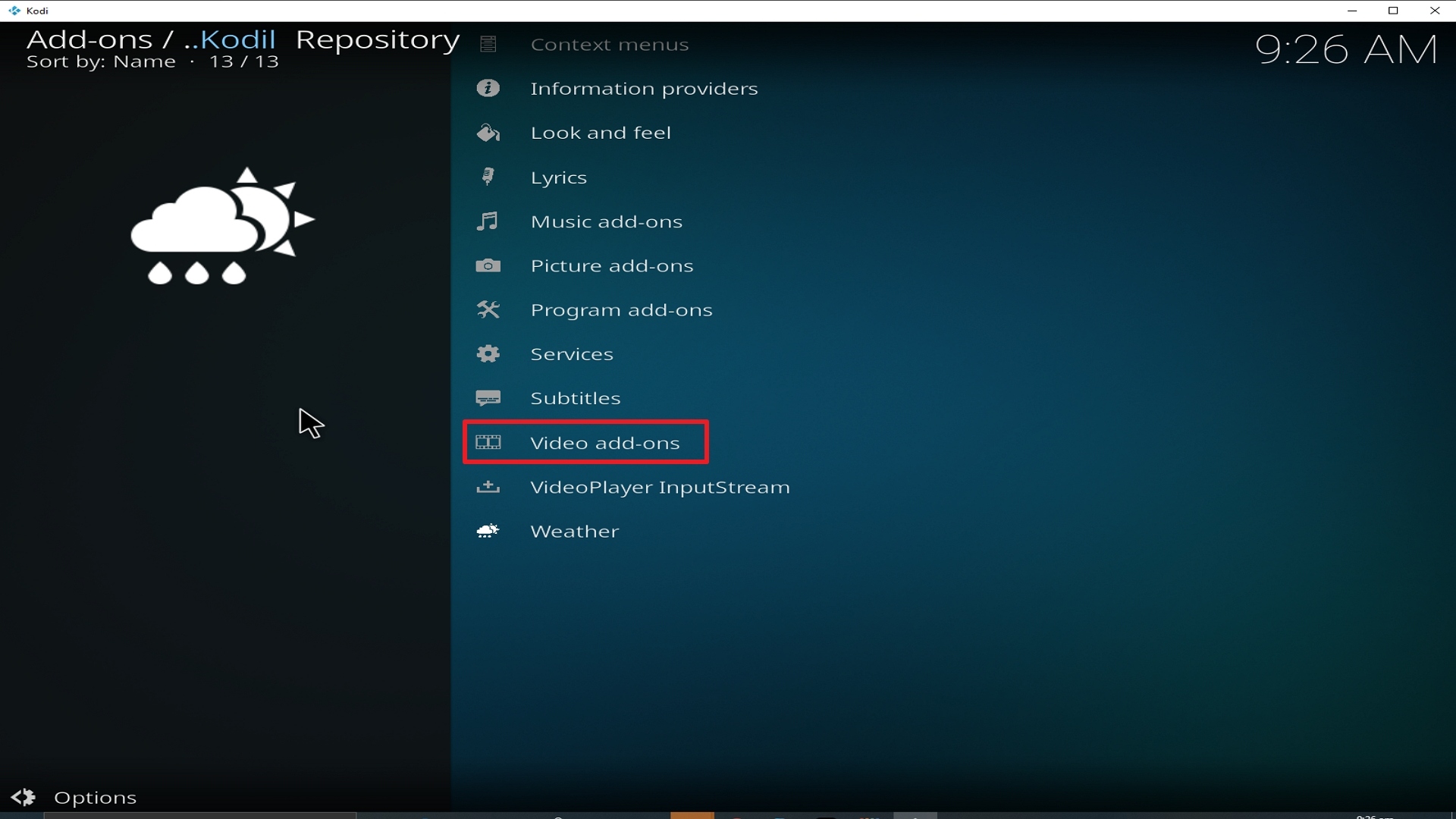Select the Lyrics entry
The image size is (1456, 819).
click(559, 177)
